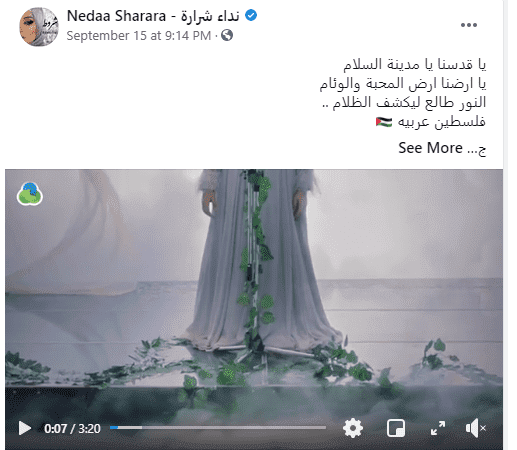Screen dimensions: 517x450
Task: Open the post options three-dot menu
Action: point(469,25)
